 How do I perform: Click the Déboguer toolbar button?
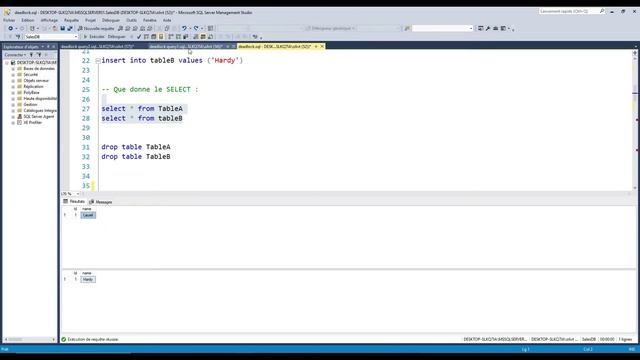(116, 37)
